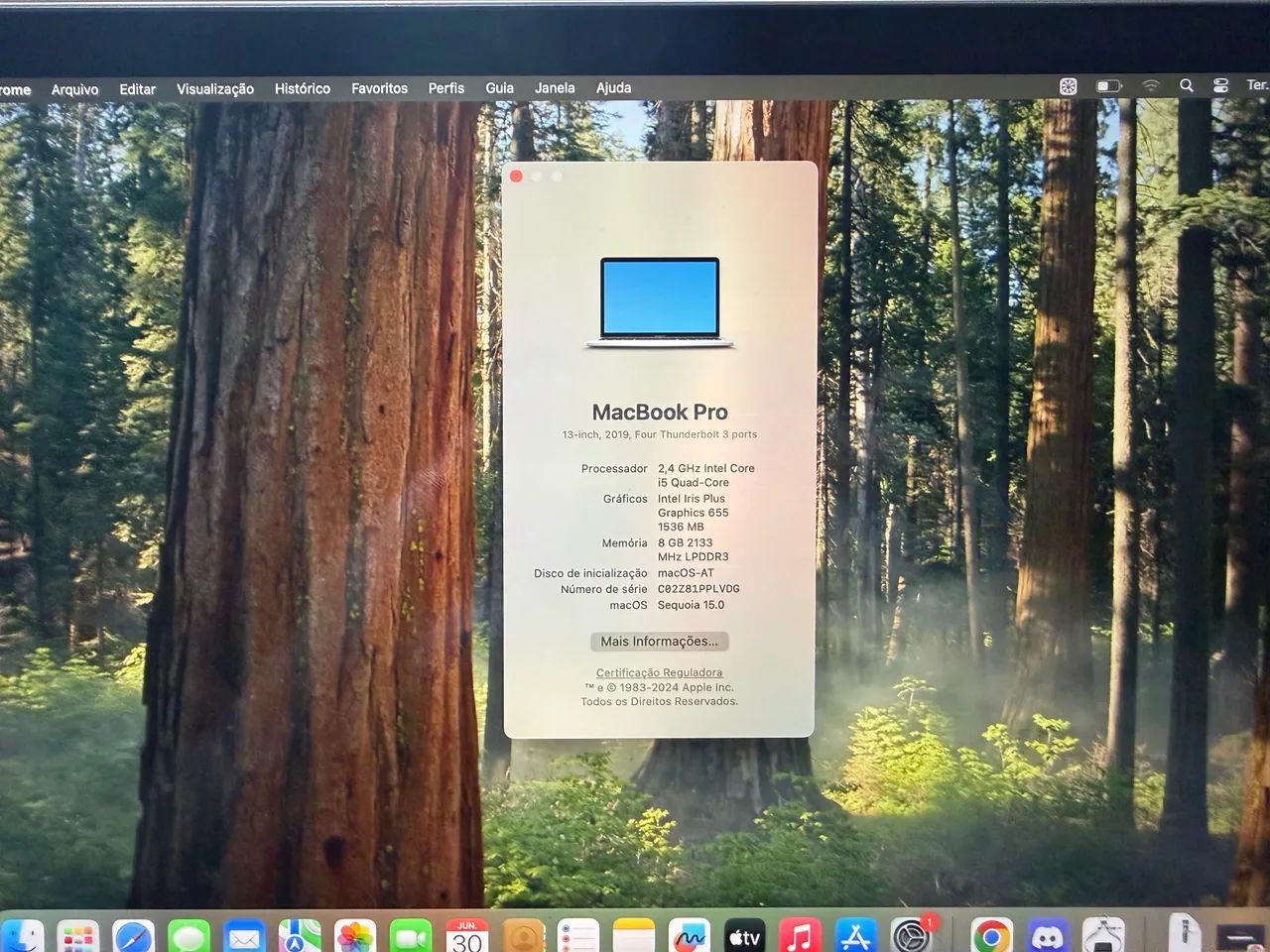Open the App Store in dock
Image resolution: width=1270 pixels, height=952 pixels.
point(855,936)
